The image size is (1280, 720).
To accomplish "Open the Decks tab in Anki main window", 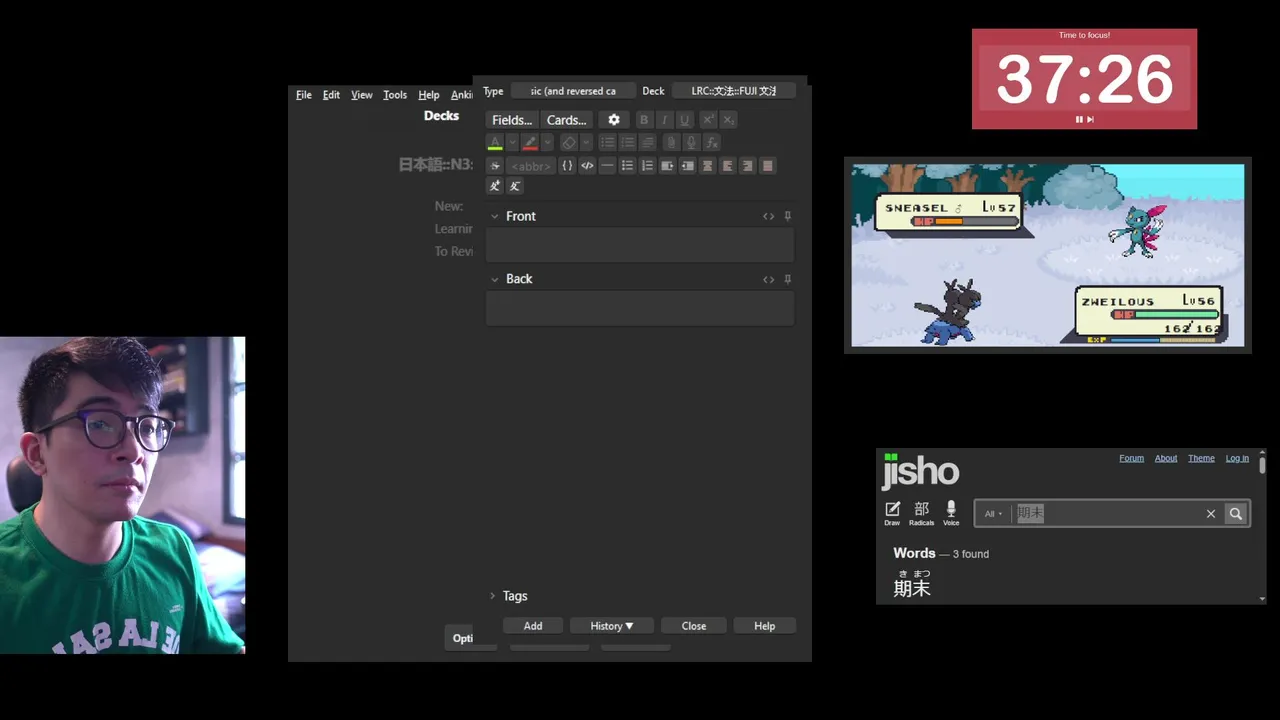I will (x=441, y=116).
